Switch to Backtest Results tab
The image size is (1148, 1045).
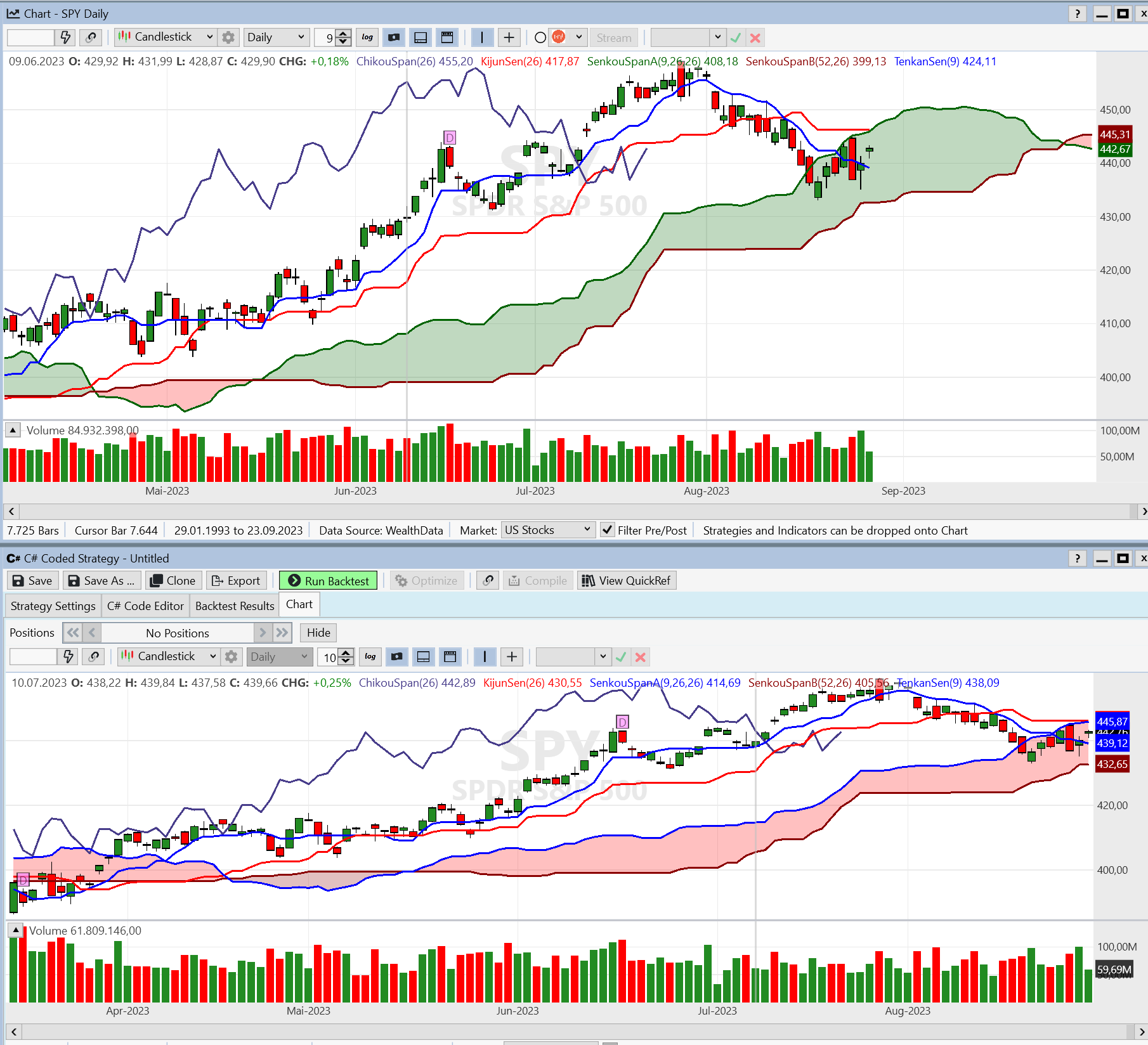pyautogui.click(x=235, y=606)
